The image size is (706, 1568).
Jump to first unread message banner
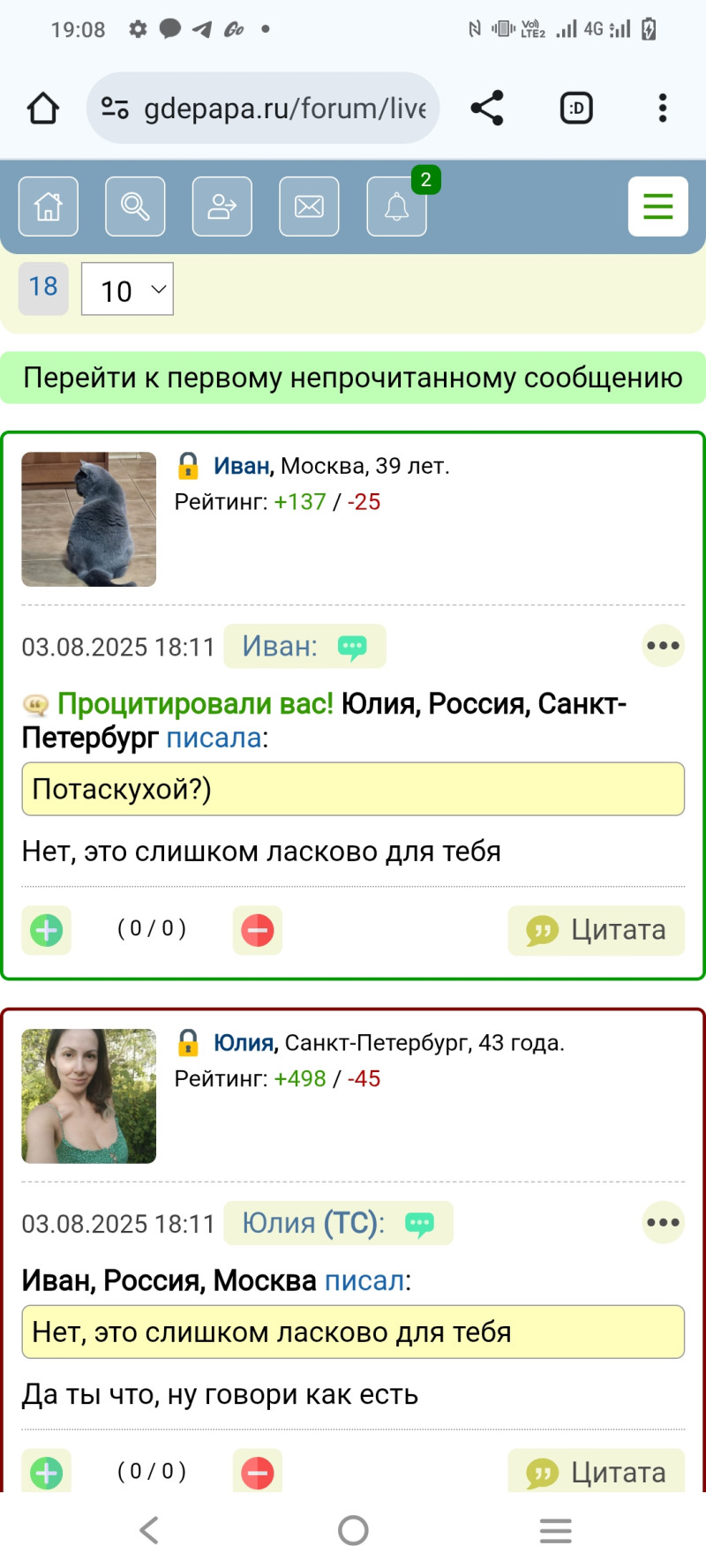[x=353, y=378]
